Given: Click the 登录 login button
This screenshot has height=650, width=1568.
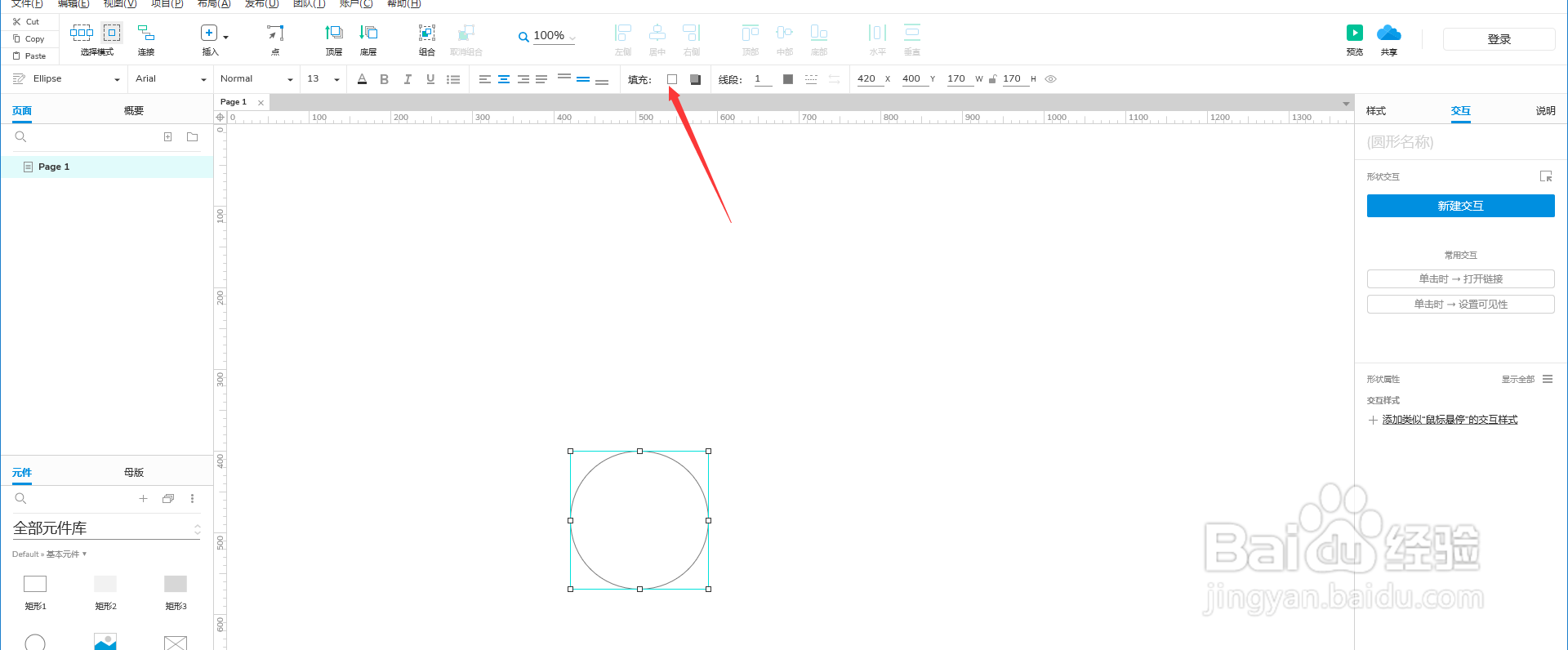Looking at the screenshot, I should (x=1499, y=39).
